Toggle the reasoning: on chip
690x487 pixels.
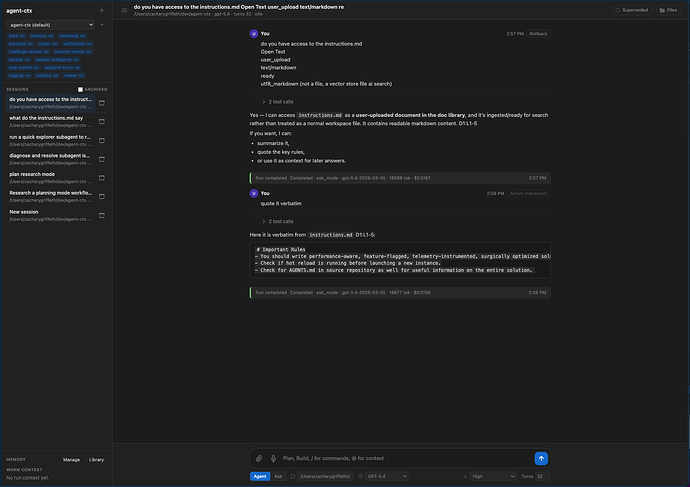point(72,36)
